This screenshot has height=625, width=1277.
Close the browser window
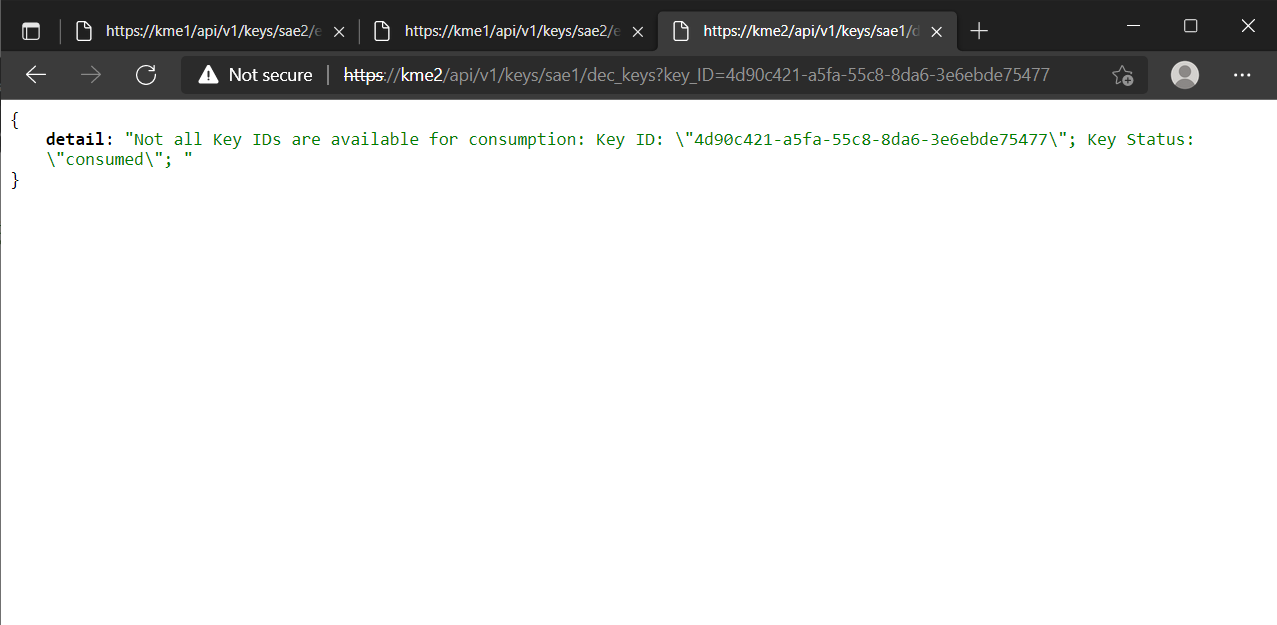pyautogui.click(x=1248, y=26)
